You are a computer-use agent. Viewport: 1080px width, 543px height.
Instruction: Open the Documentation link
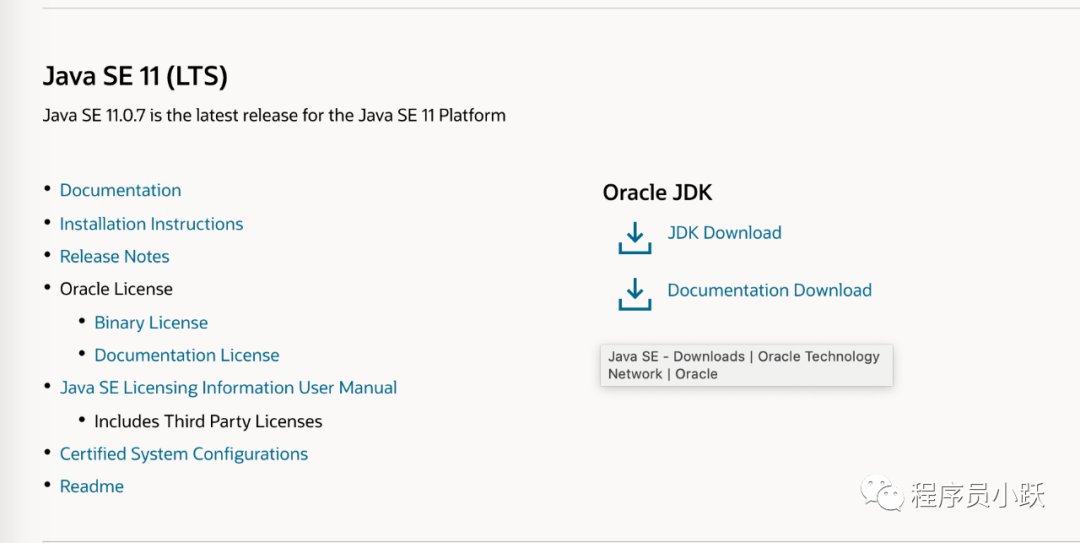tap(120, 190)
